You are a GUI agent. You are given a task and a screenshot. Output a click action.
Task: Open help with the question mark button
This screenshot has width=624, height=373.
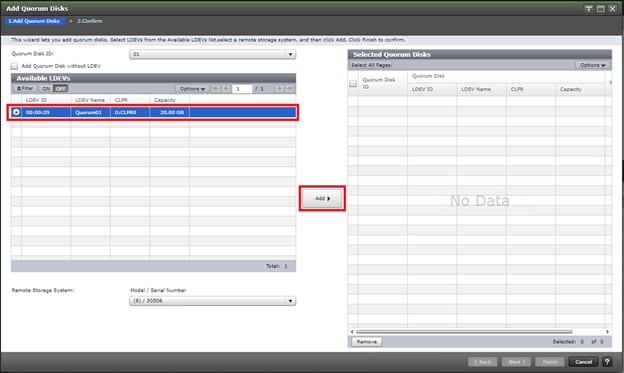tap(607, 362)
